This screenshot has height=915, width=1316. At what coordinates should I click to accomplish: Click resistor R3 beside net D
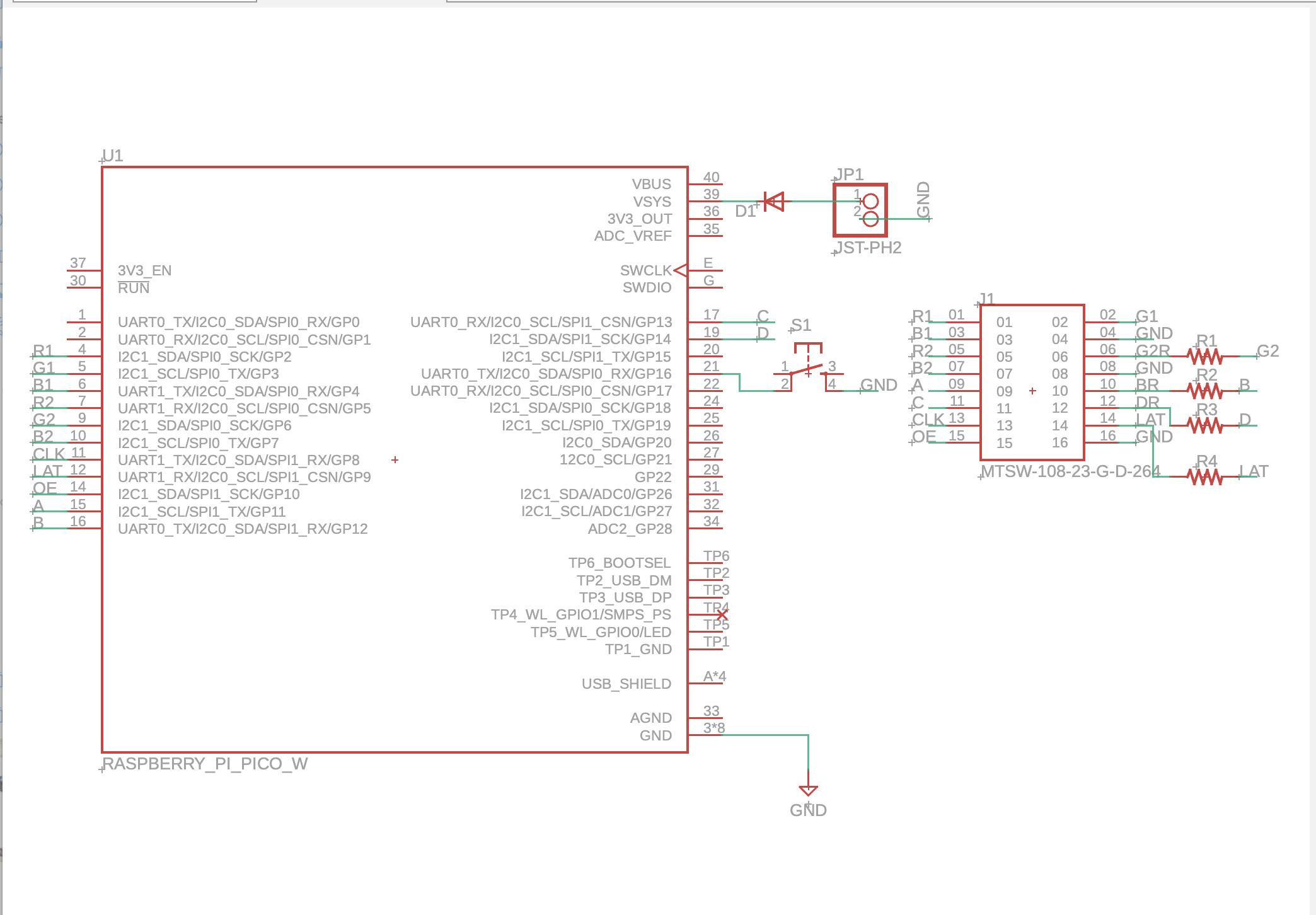coord(1206,425)
